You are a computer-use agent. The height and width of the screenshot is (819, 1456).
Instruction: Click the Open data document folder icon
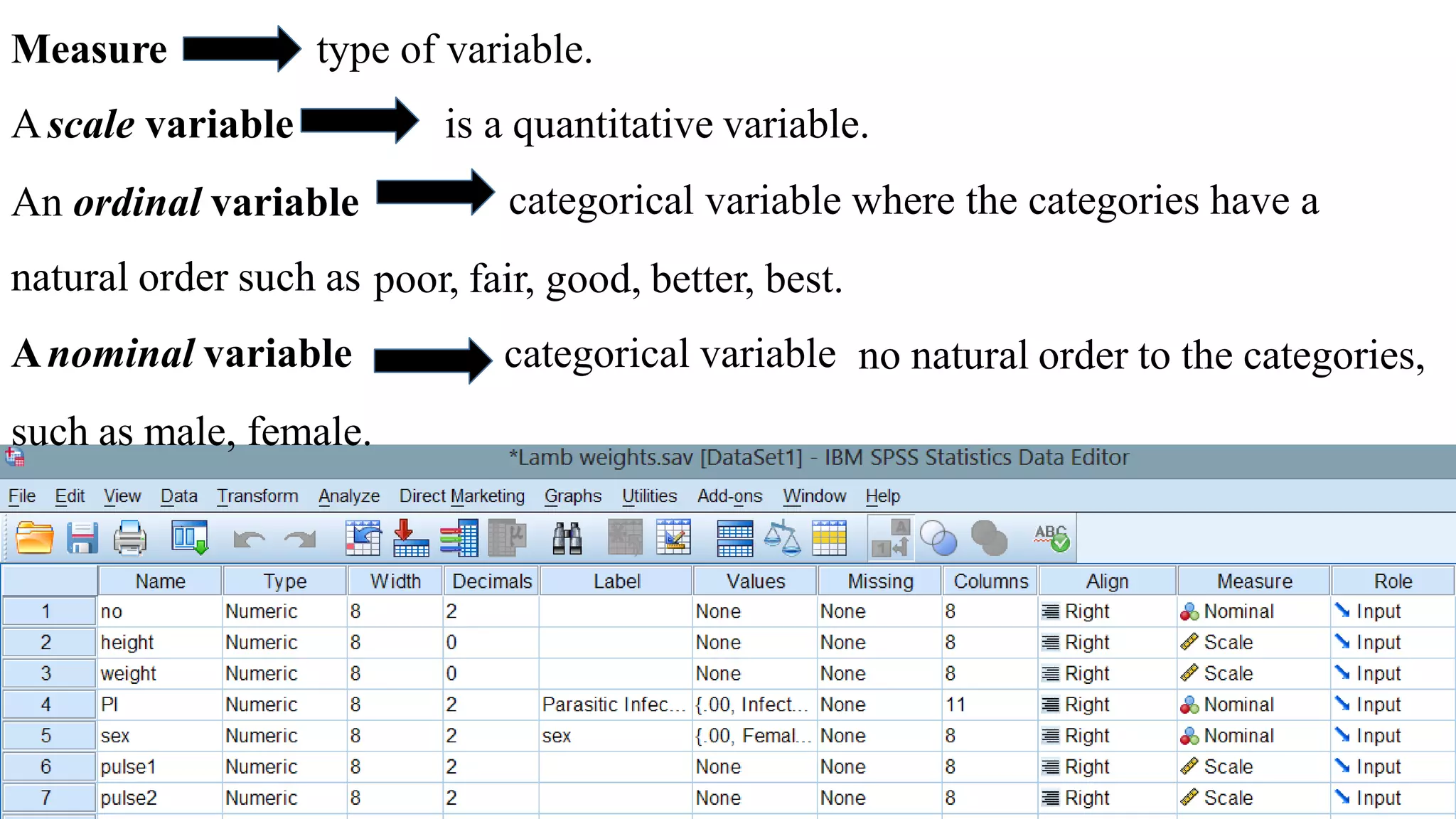34,538
